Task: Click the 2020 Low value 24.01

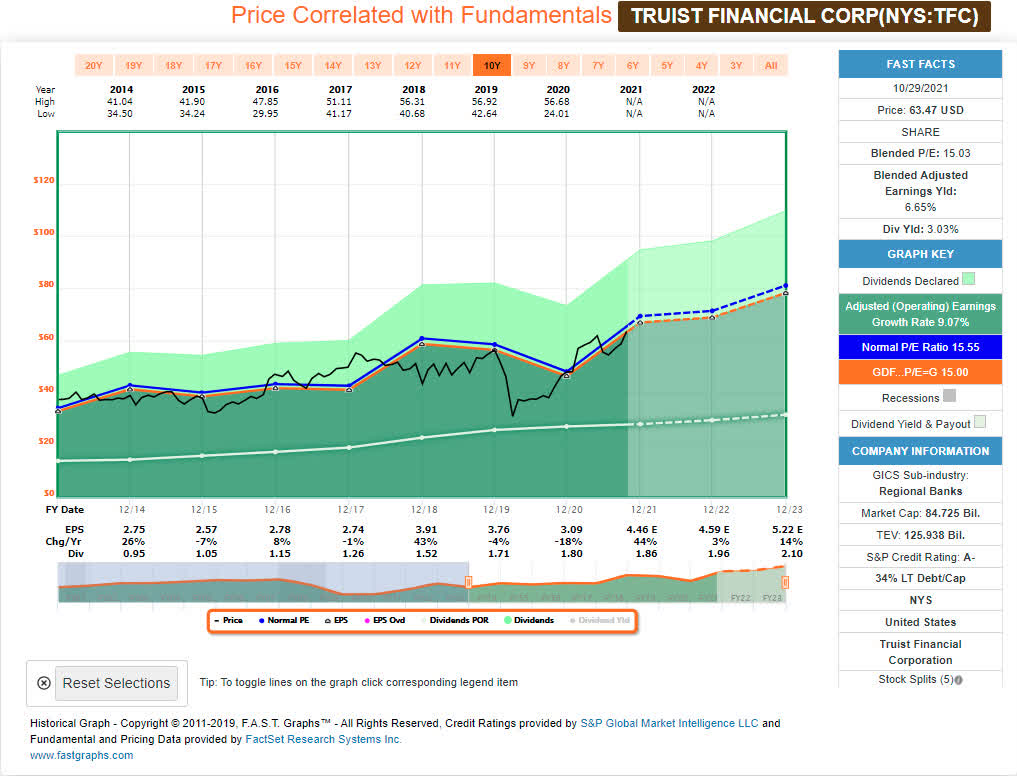Action: pyautogui.click(x=556, y=114)
